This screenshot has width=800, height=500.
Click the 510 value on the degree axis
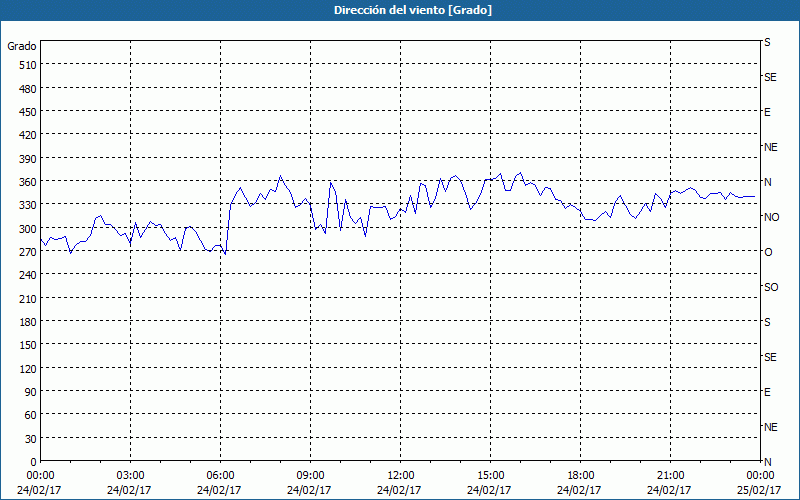(x=28, y=65)
